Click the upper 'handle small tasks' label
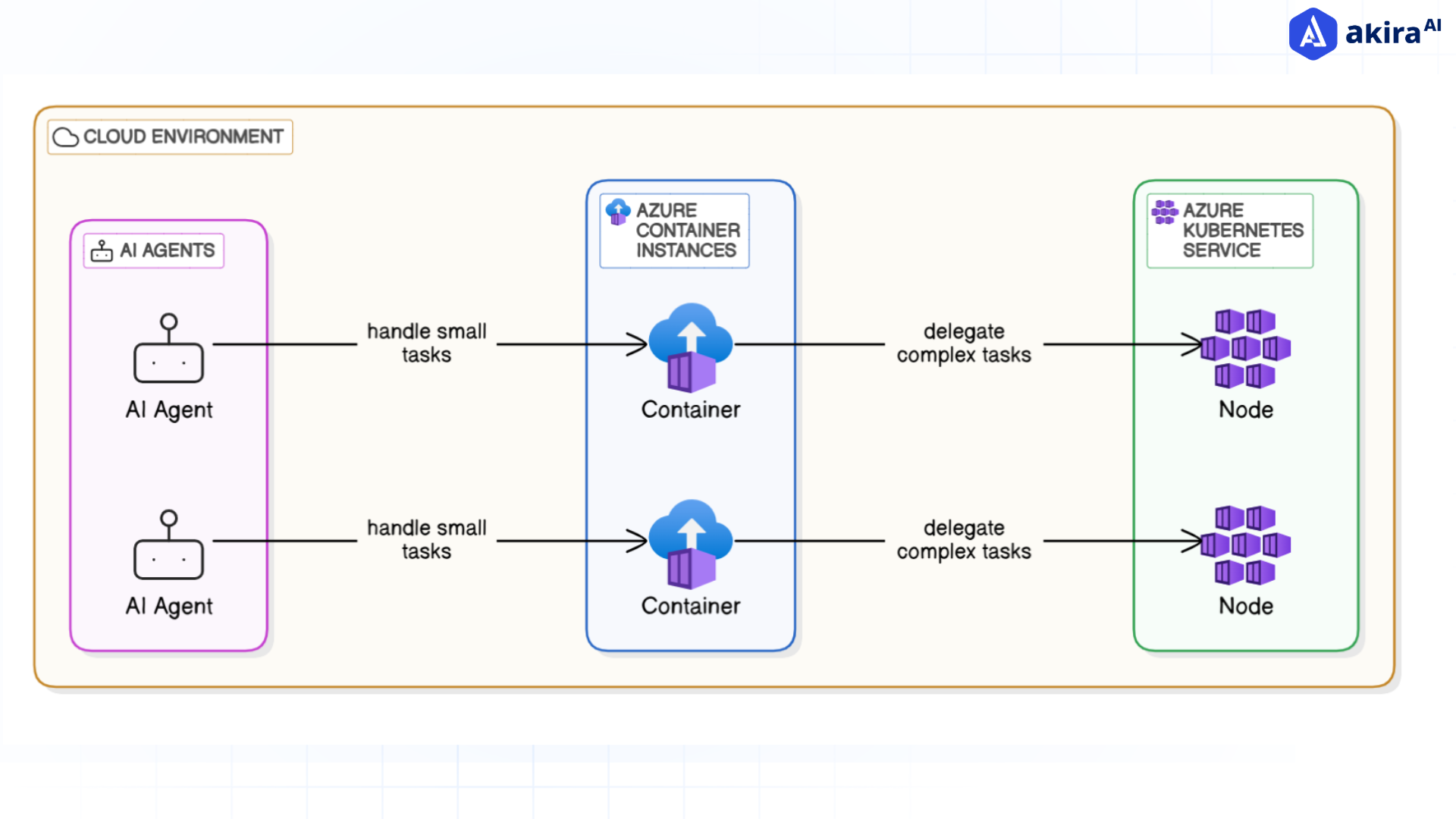This screenshot has height=819, width=1456. (x=426, y=343)
